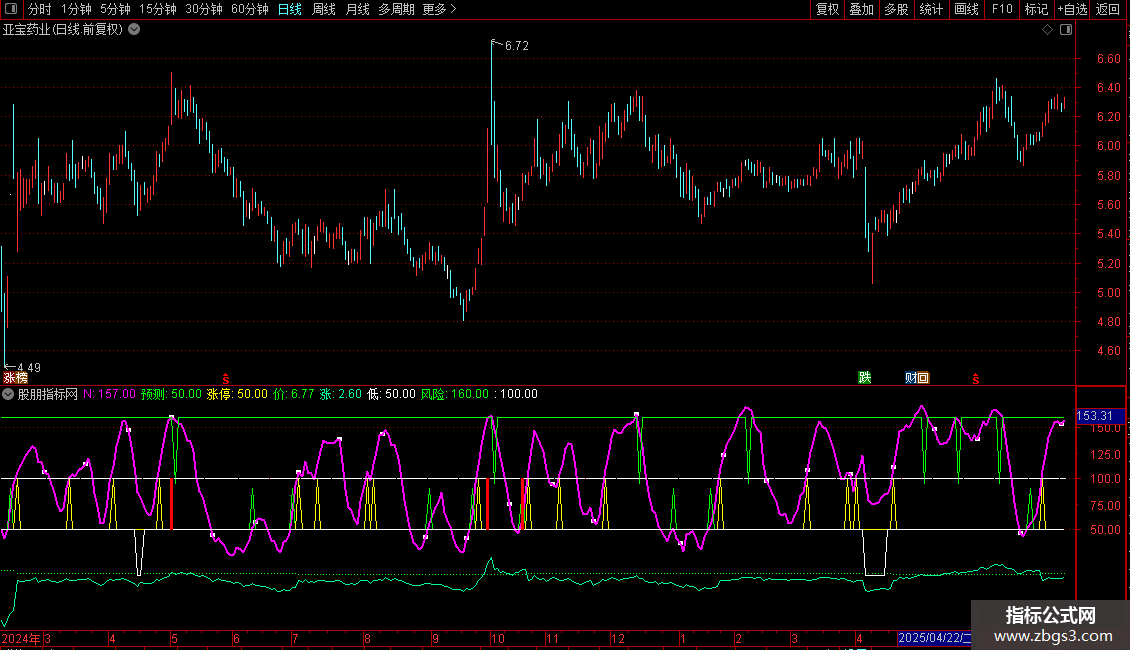Screen dimensions: 1130x650
Task: Click the 4.49 low price label
Action: tap(29, 368)
